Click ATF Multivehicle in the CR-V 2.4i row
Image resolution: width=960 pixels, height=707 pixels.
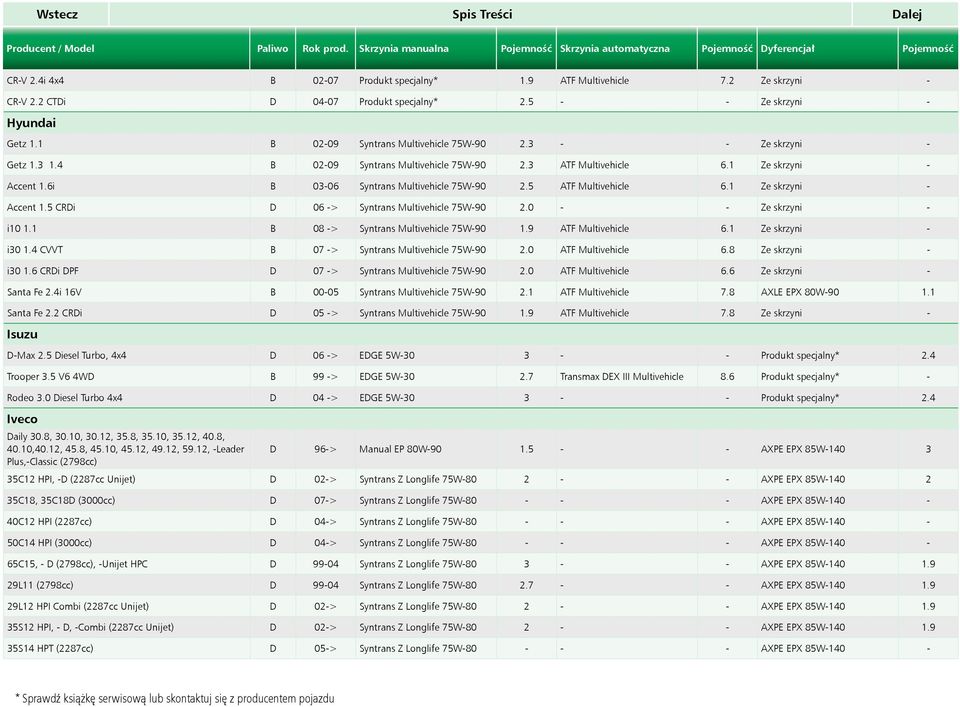[594, 80]
